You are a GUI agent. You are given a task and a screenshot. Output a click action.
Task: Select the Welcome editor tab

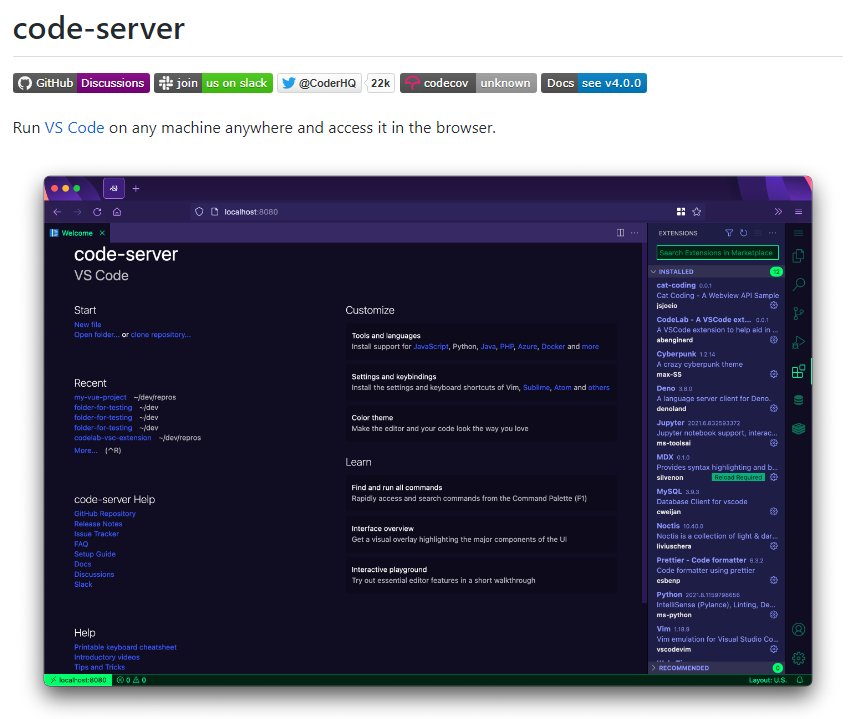(77, 233)
